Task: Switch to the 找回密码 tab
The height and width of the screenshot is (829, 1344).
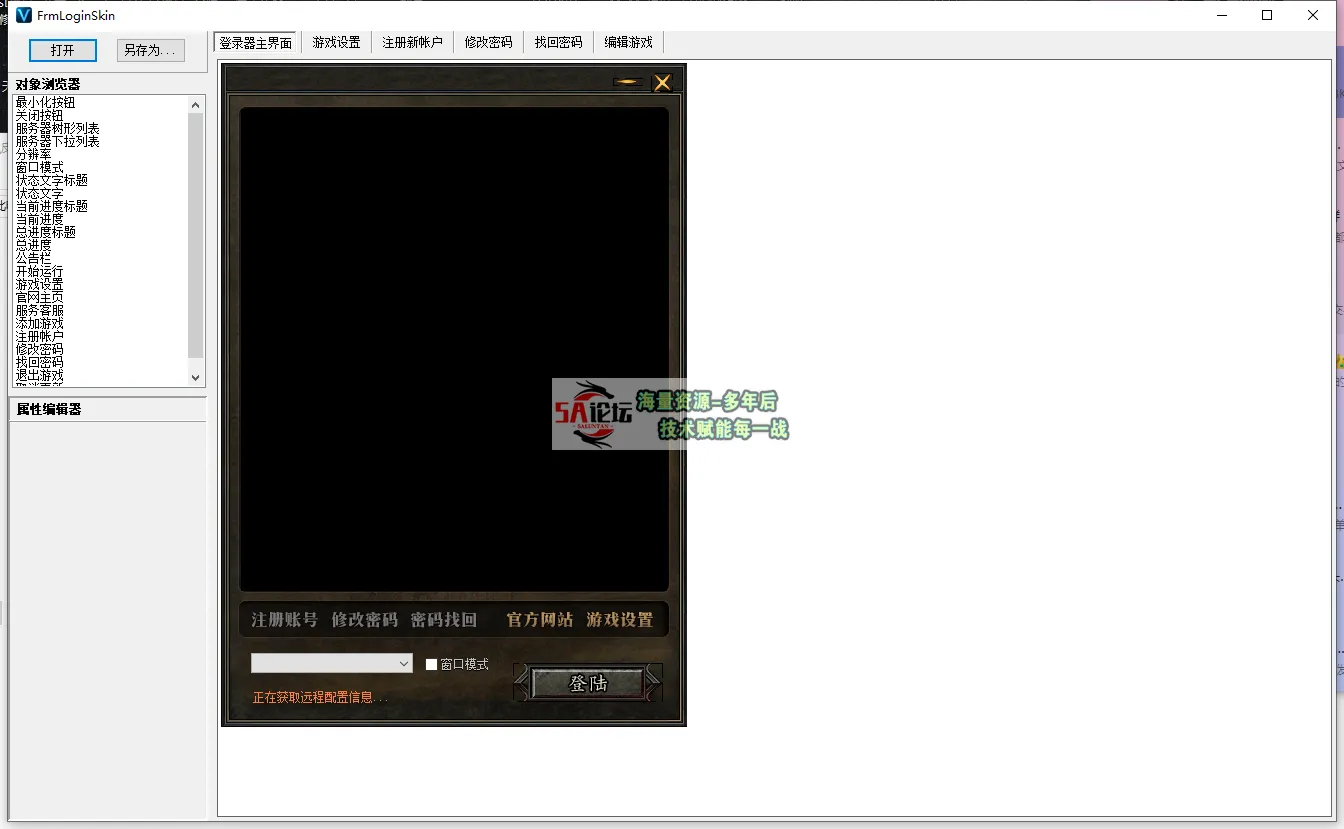Action: tap(558, 42)
